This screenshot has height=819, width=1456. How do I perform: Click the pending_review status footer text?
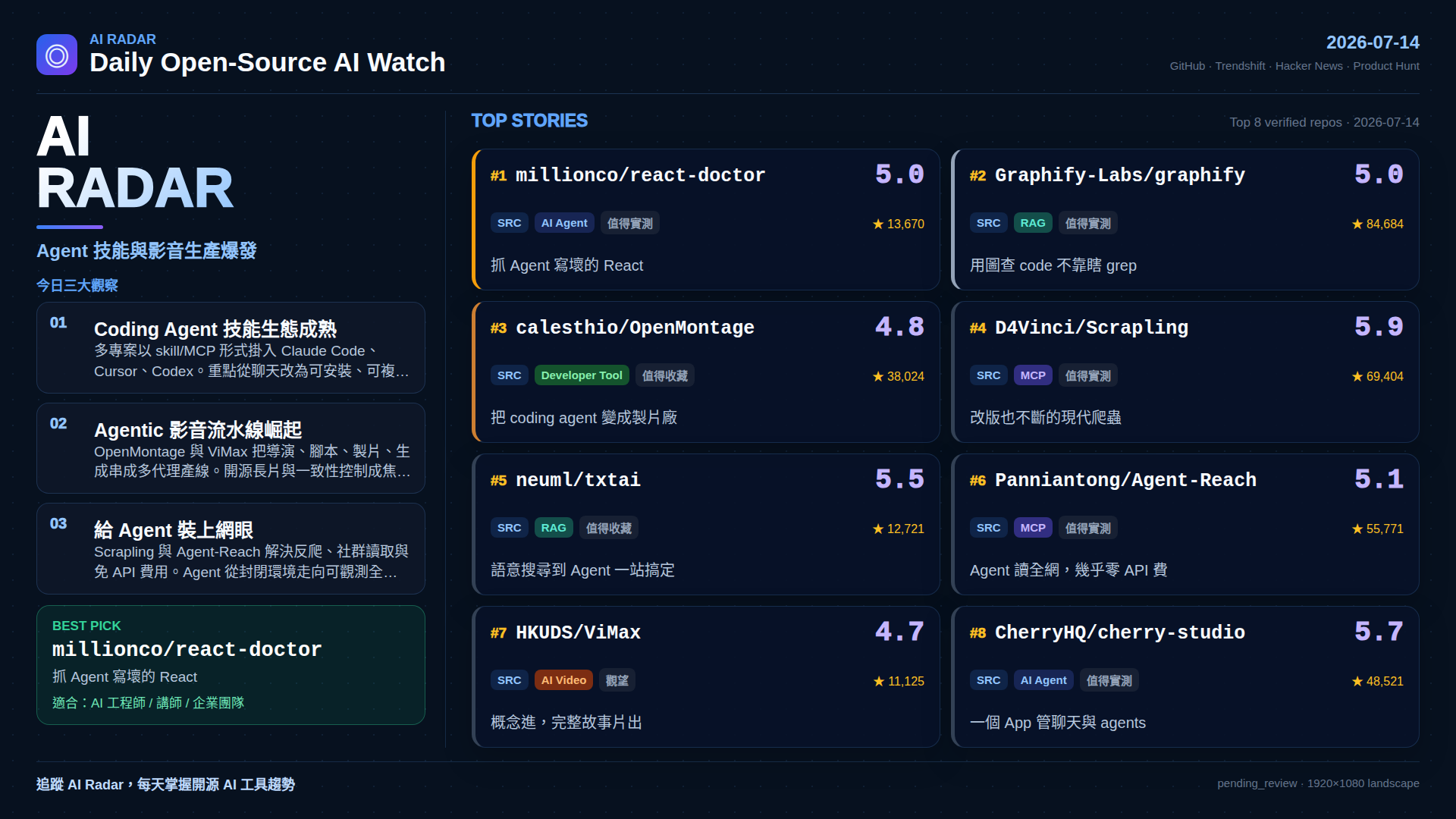pyautogui.click(x=1318, y=783)
